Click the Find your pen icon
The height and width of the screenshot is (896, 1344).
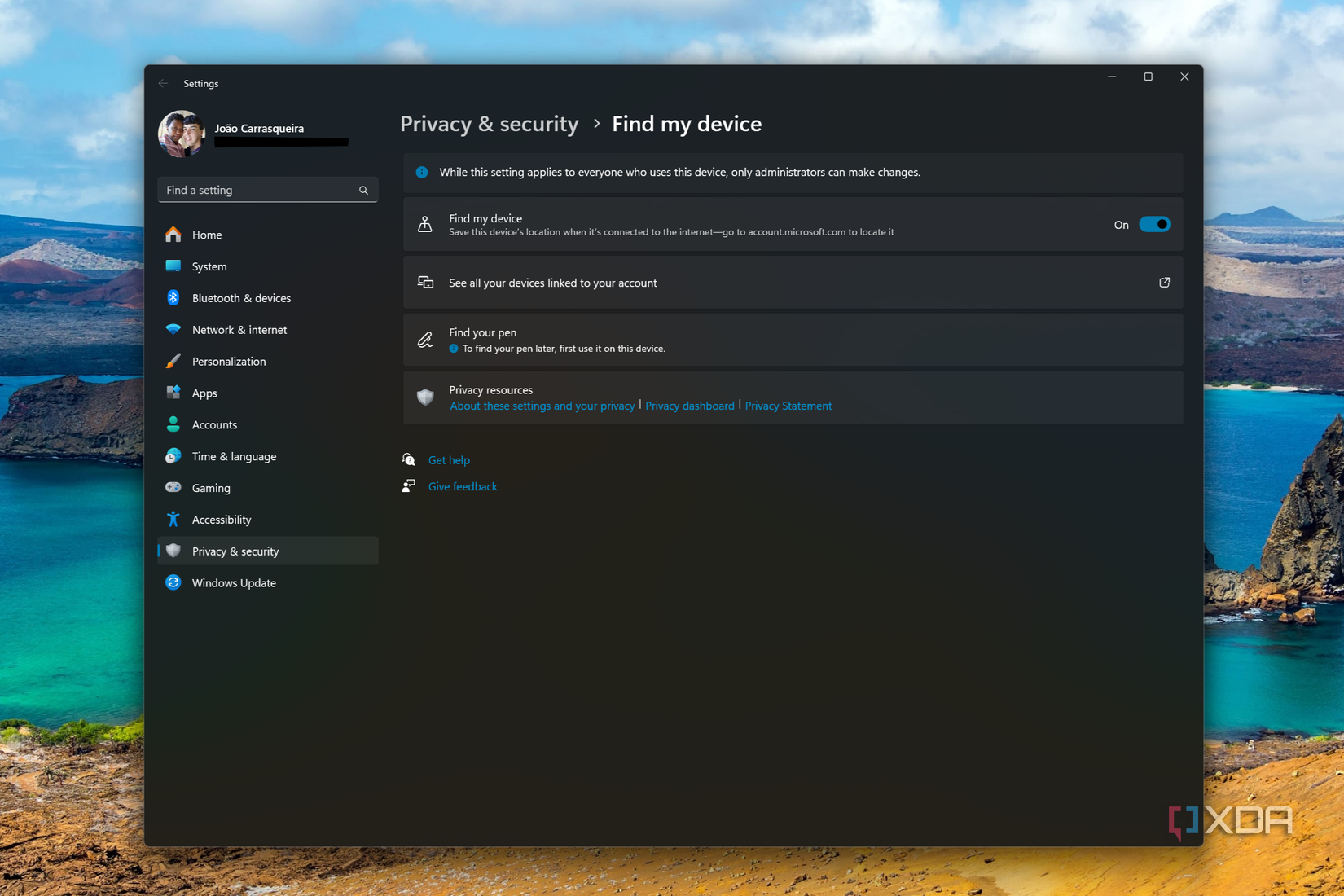coord(425,340)
